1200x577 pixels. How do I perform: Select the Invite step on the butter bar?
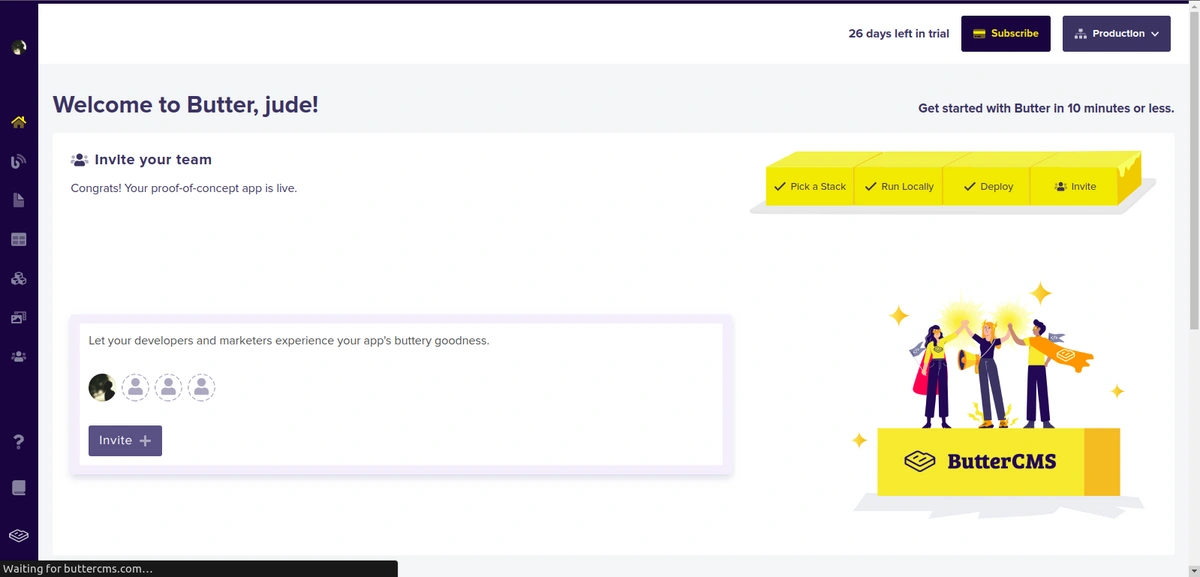coord(1075,186)
